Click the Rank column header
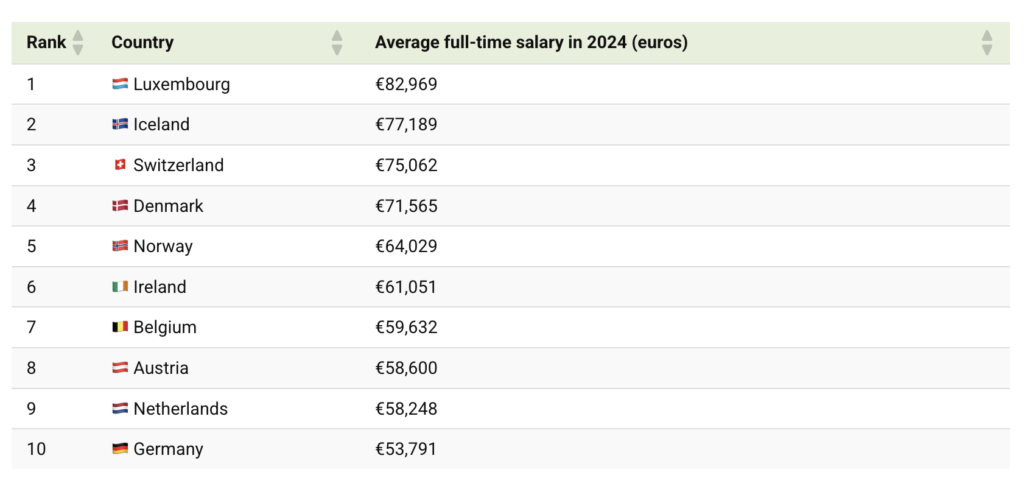The height and width of the screenshot is (503, 1024). click(x=46, y=43)
